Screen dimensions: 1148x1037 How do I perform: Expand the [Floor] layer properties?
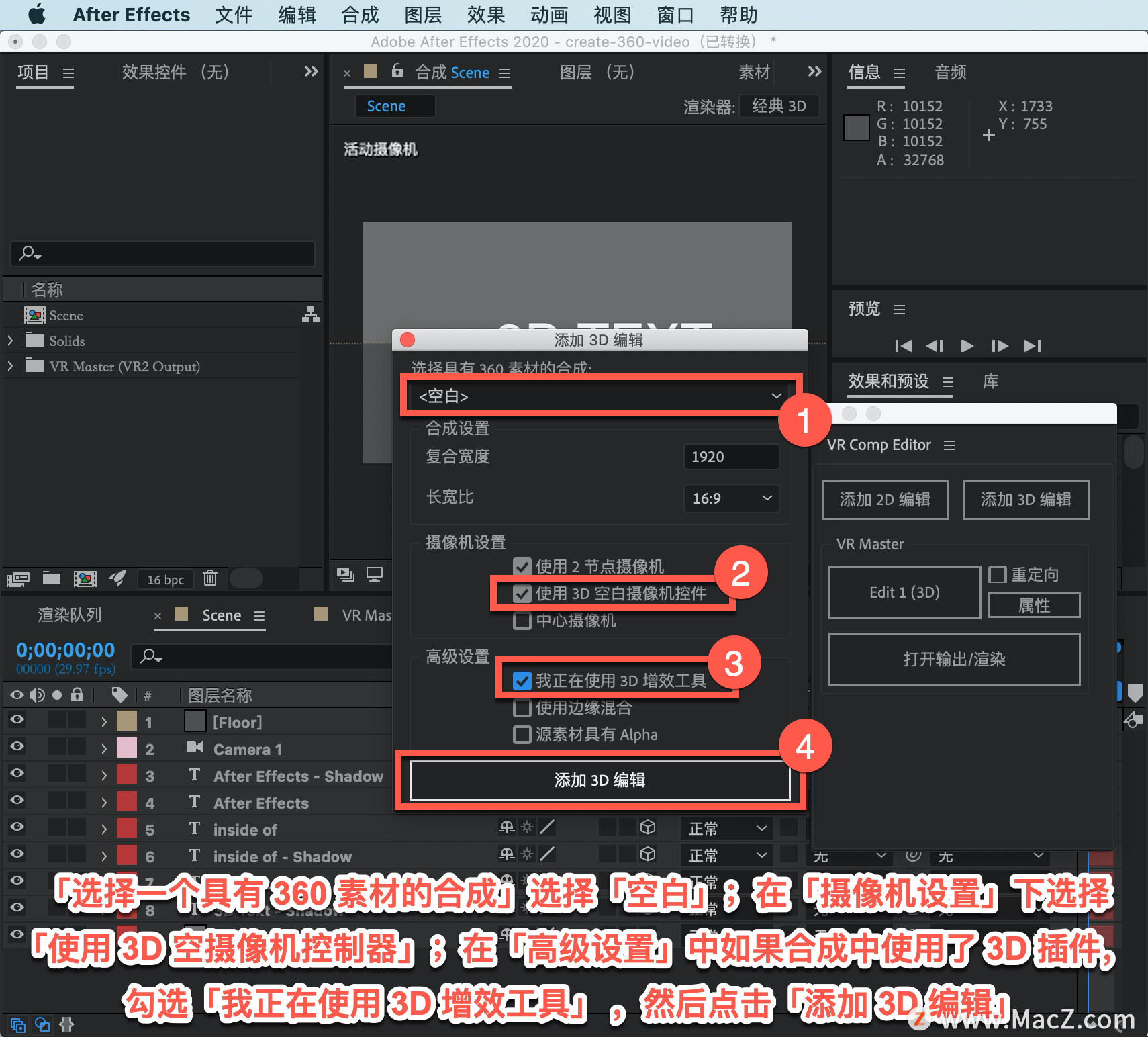click(104, 722)
